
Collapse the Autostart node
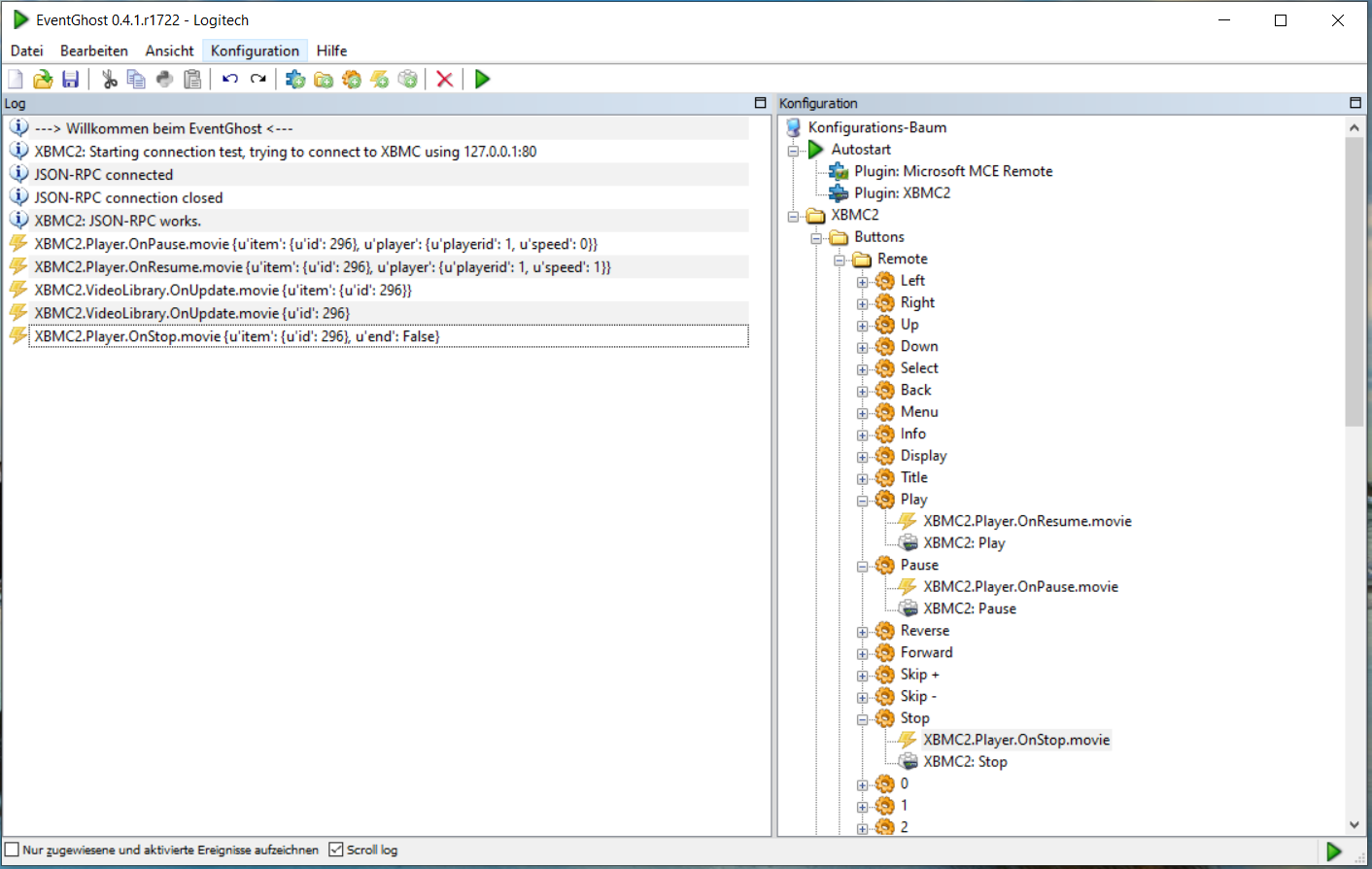pos(794,151)
